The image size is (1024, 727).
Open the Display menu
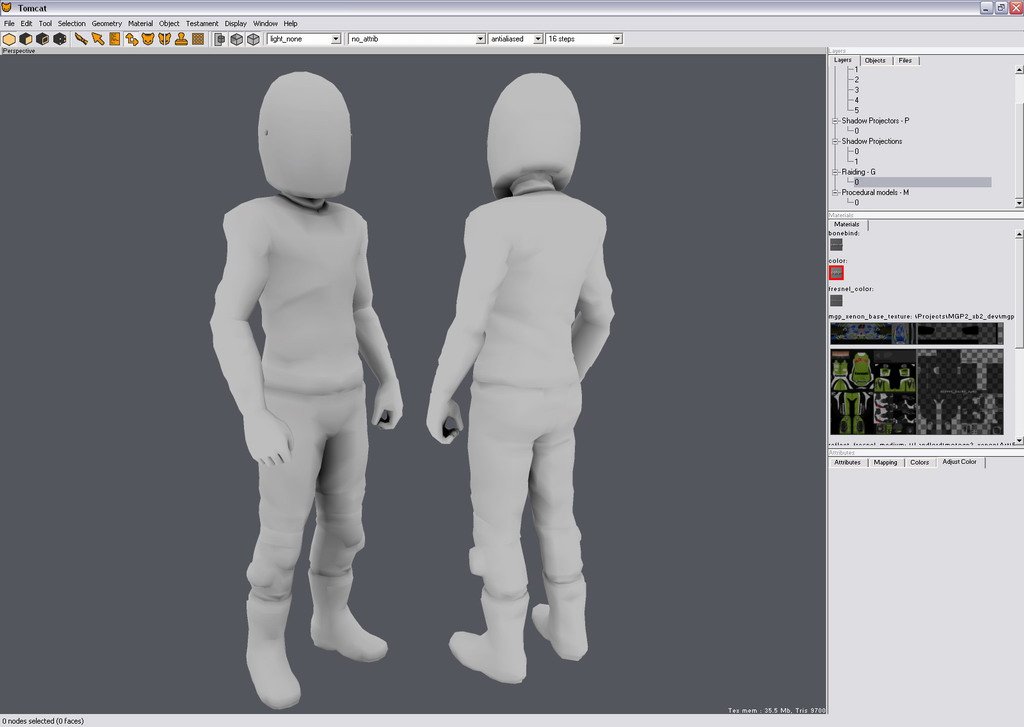click(236, 24)
